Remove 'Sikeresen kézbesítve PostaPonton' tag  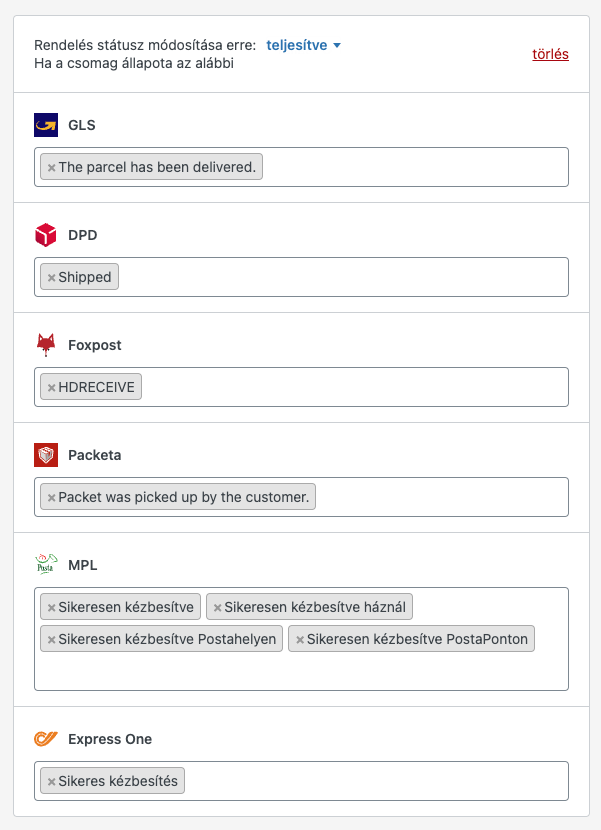[x=300, y=640]
